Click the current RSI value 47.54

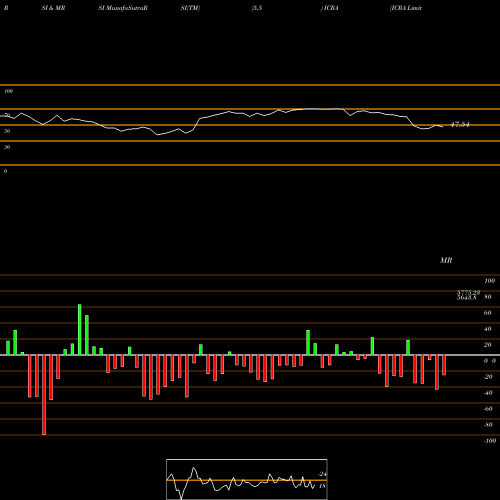460,125
